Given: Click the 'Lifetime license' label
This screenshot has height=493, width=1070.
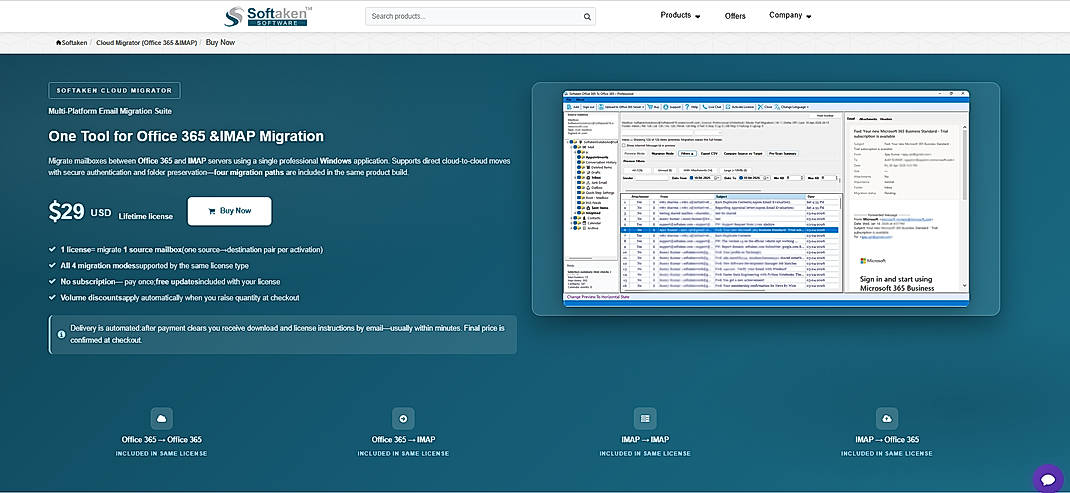Looking at the screenshot, I should click(145, 216).
